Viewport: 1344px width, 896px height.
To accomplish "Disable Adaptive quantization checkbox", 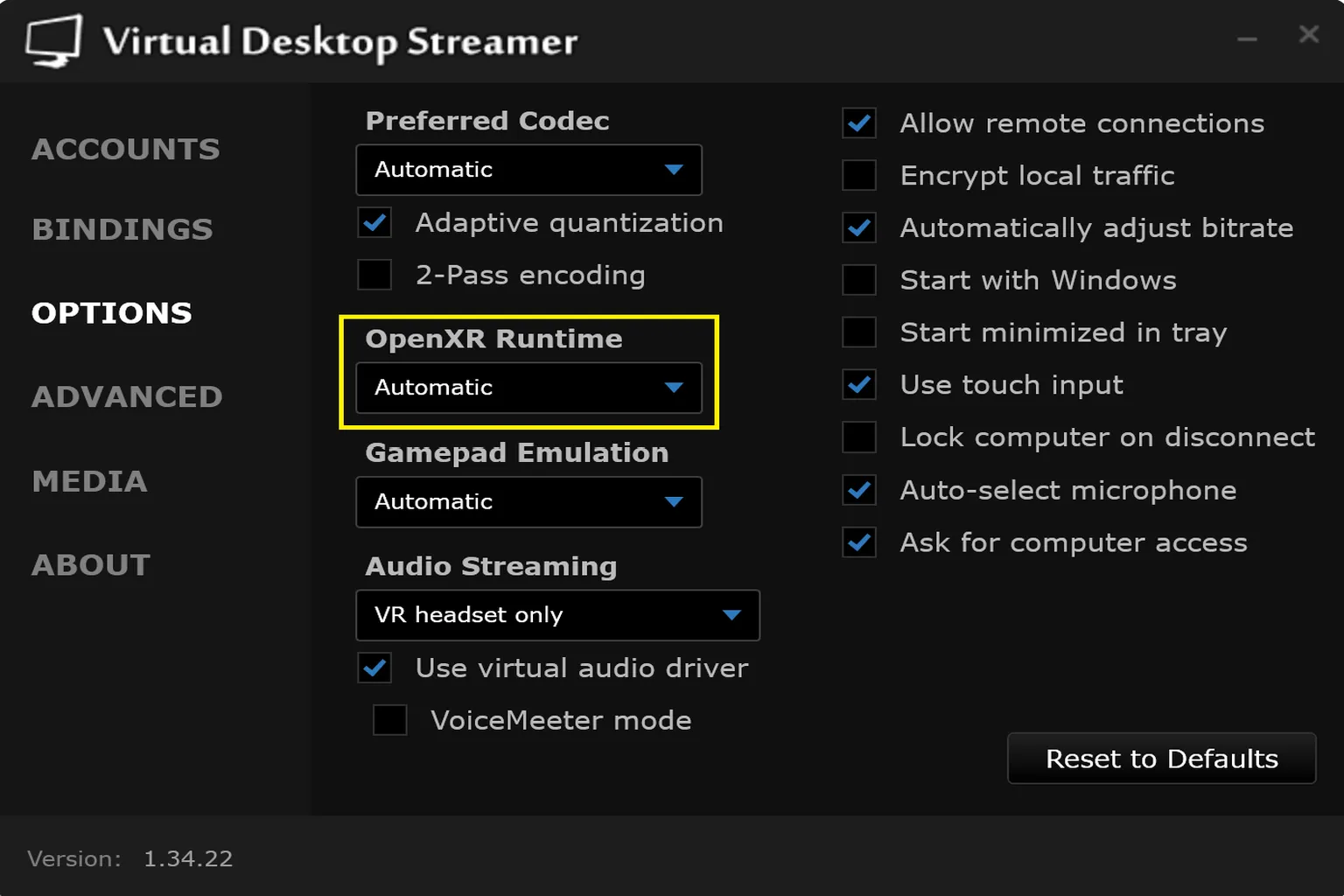I will pos(375,223).
